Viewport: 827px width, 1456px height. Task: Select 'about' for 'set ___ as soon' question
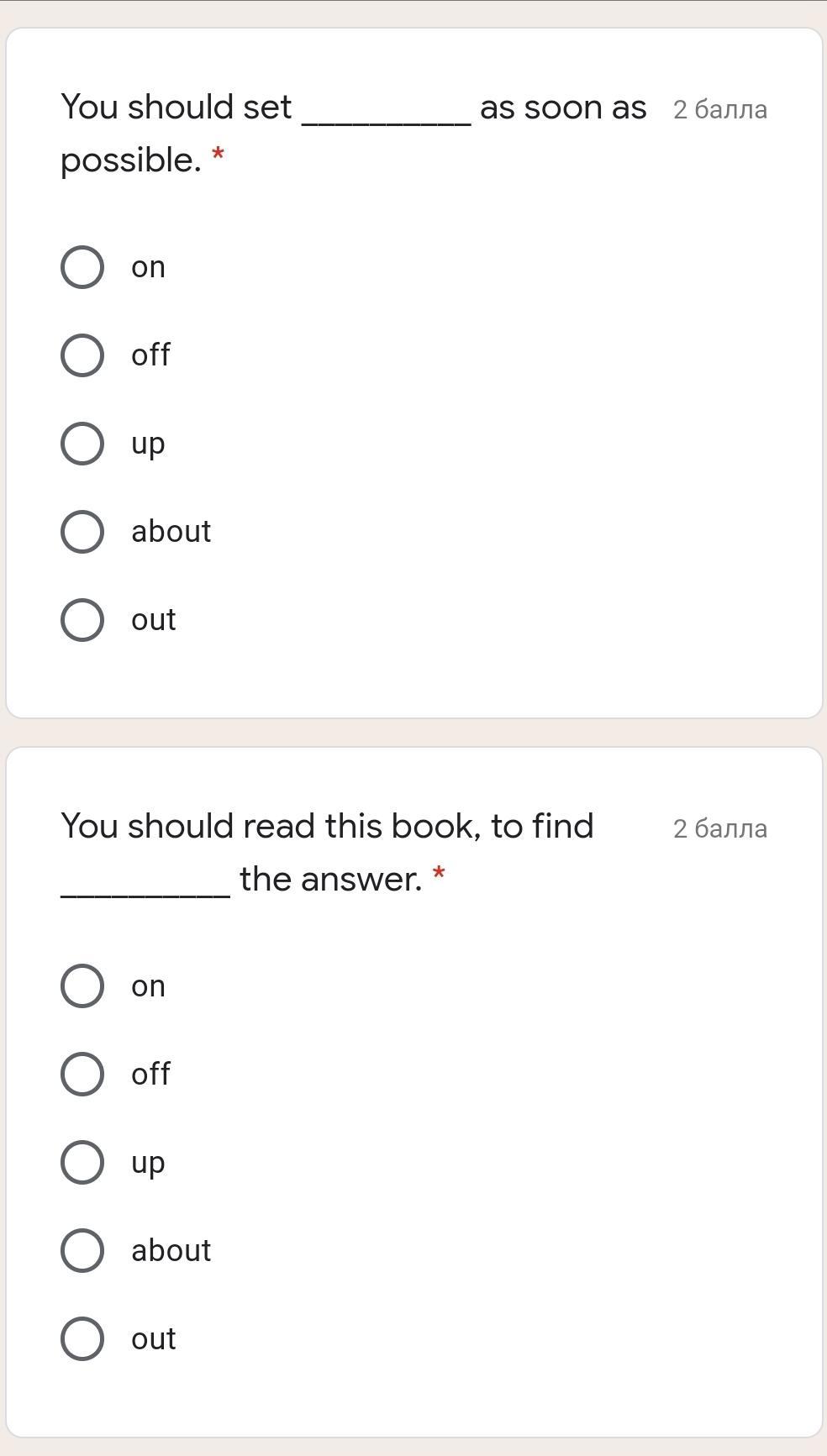coord(82,532)
